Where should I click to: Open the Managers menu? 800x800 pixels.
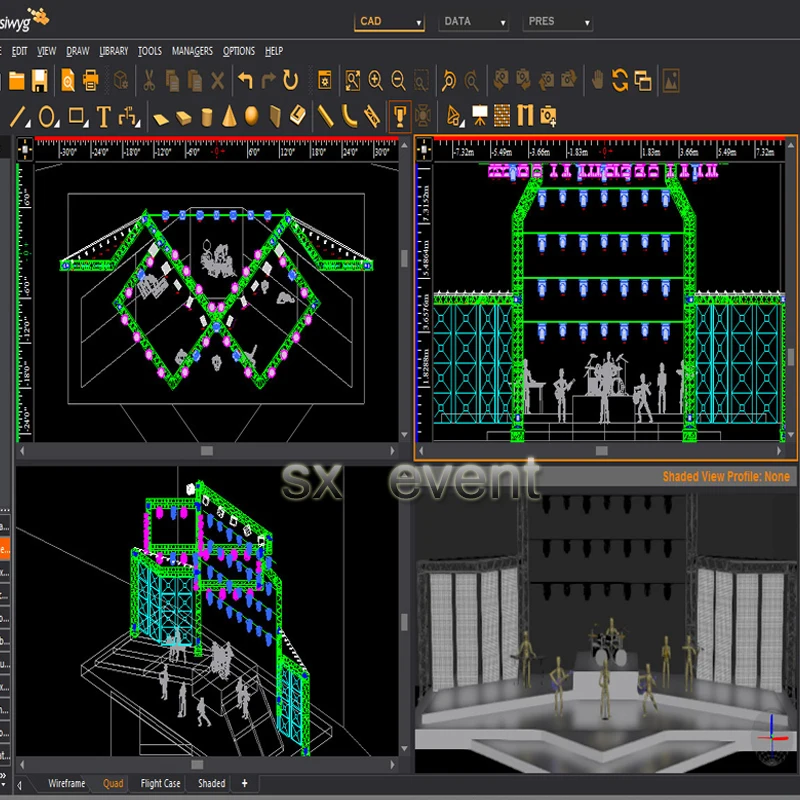[192, 51]
